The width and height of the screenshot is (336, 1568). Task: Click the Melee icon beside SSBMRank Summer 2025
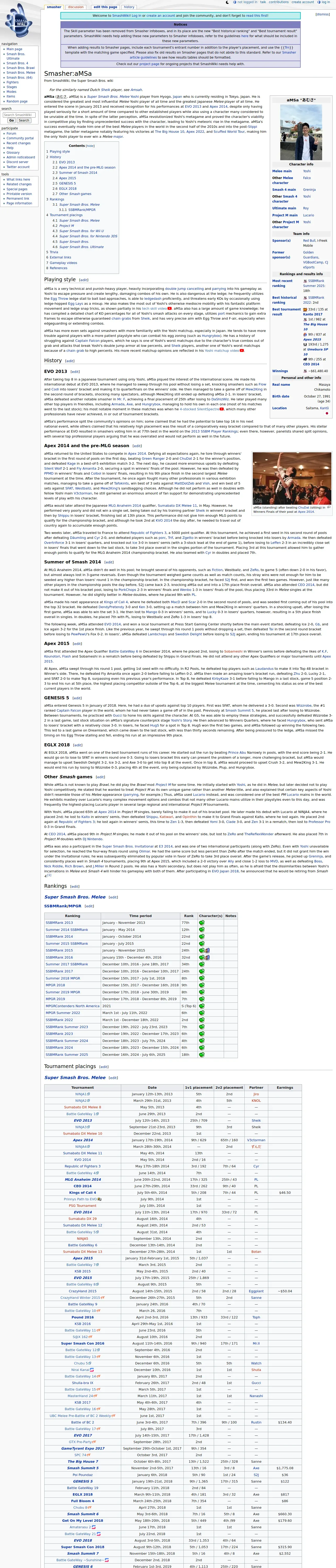coord(305,281)
